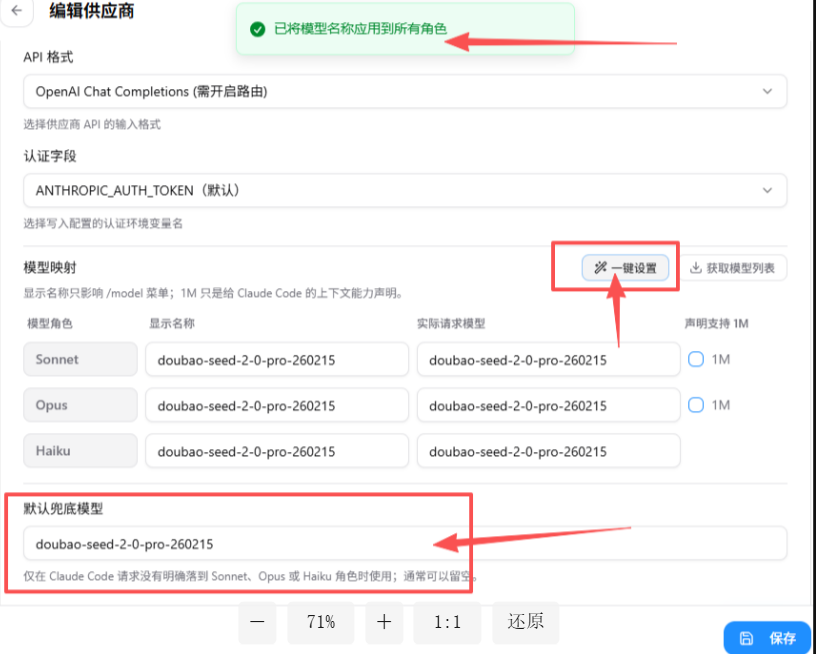The image size is (816, 654).
Task: Go back with the left arrow button
Action: [17, 10]
